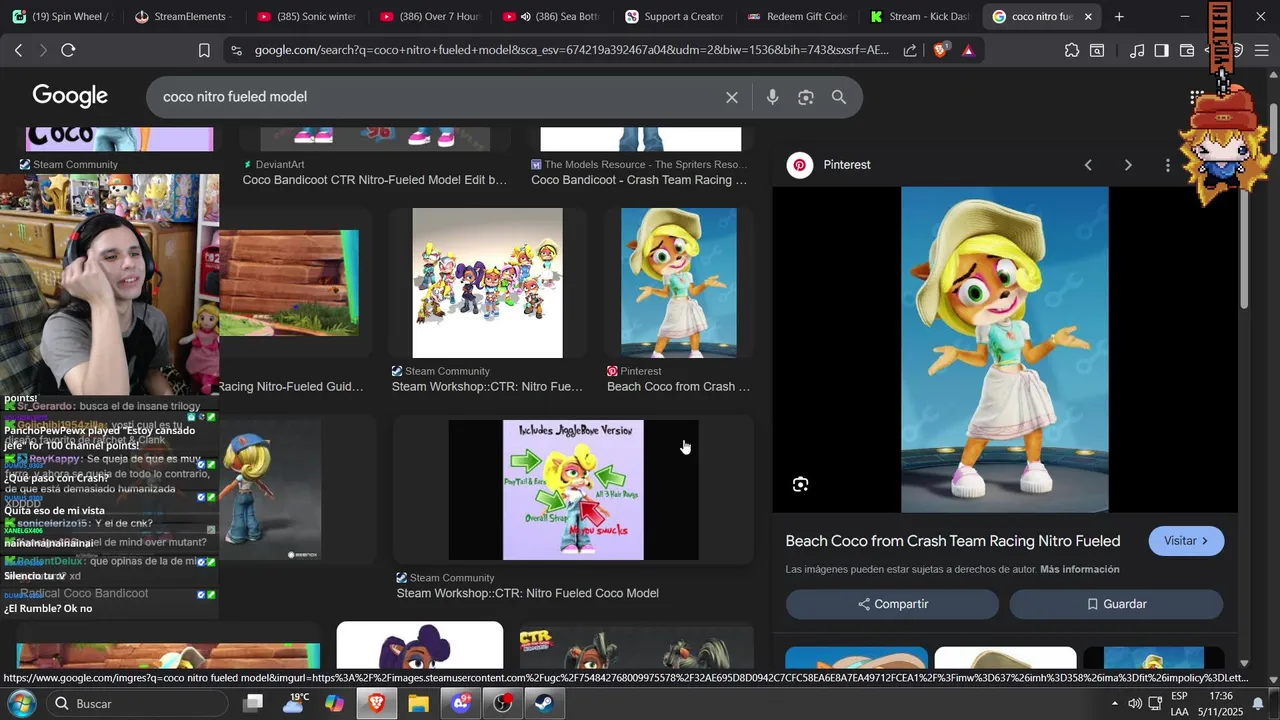1280x720 pixels.
Task: Start voice search with the microphone
Action: click(772, 97)
